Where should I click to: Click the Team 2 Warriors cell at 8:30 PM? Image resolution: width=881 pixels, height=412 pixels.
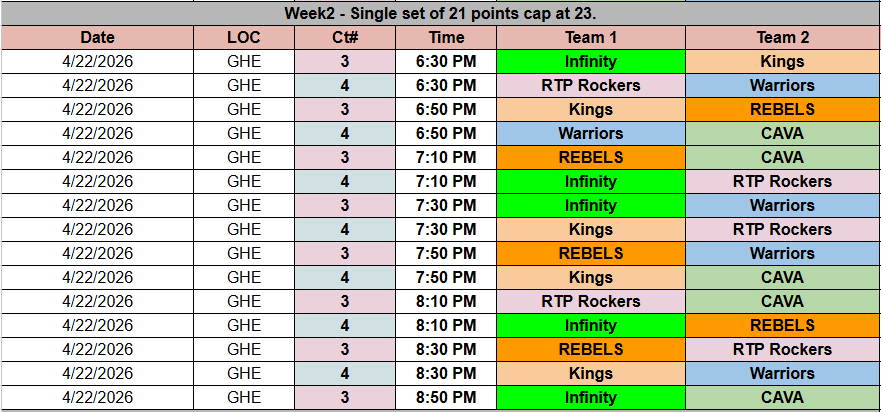click(783, 373)
